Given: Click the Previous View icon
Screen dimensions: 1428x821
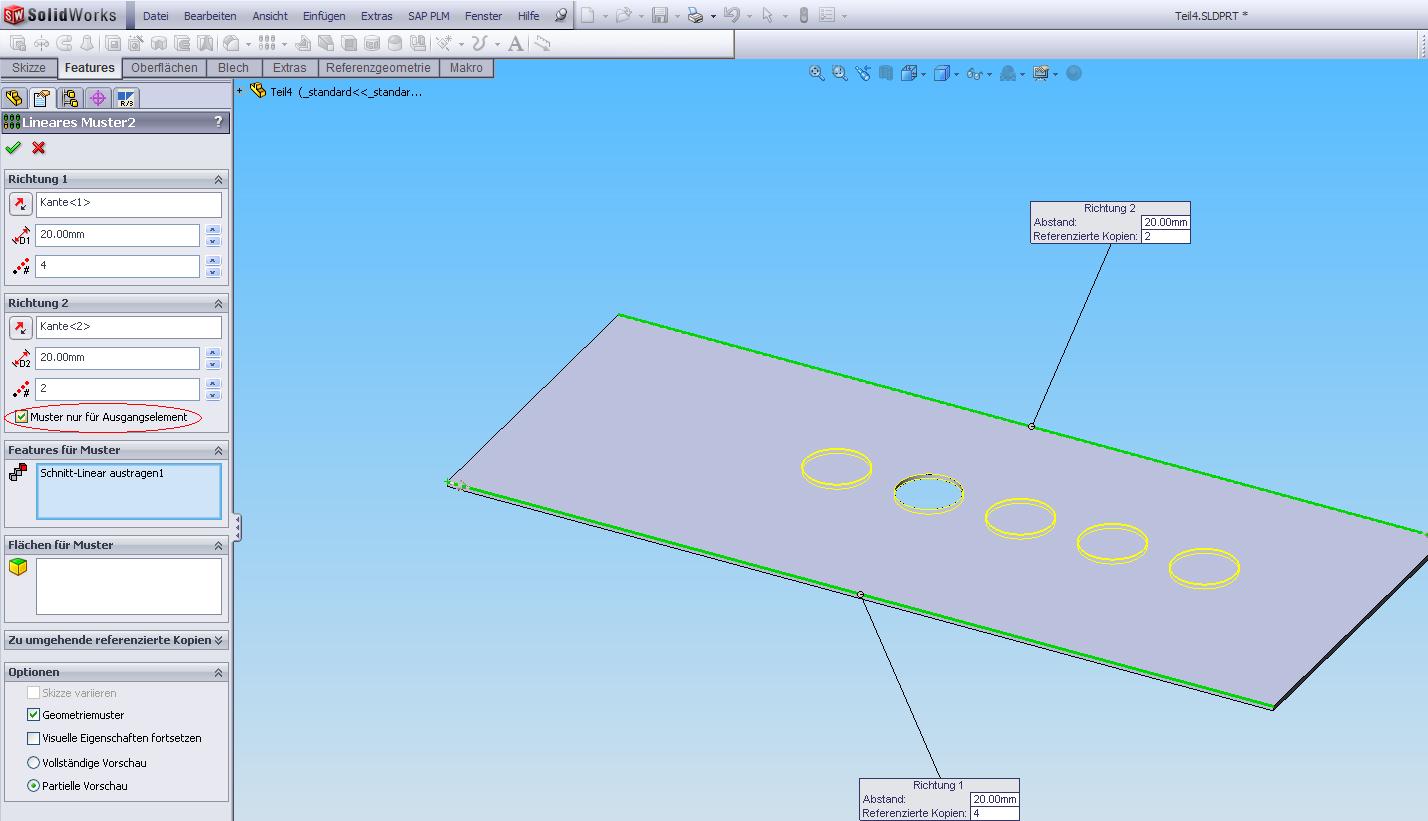Looking at the screenshot, I should coord(863,73).
